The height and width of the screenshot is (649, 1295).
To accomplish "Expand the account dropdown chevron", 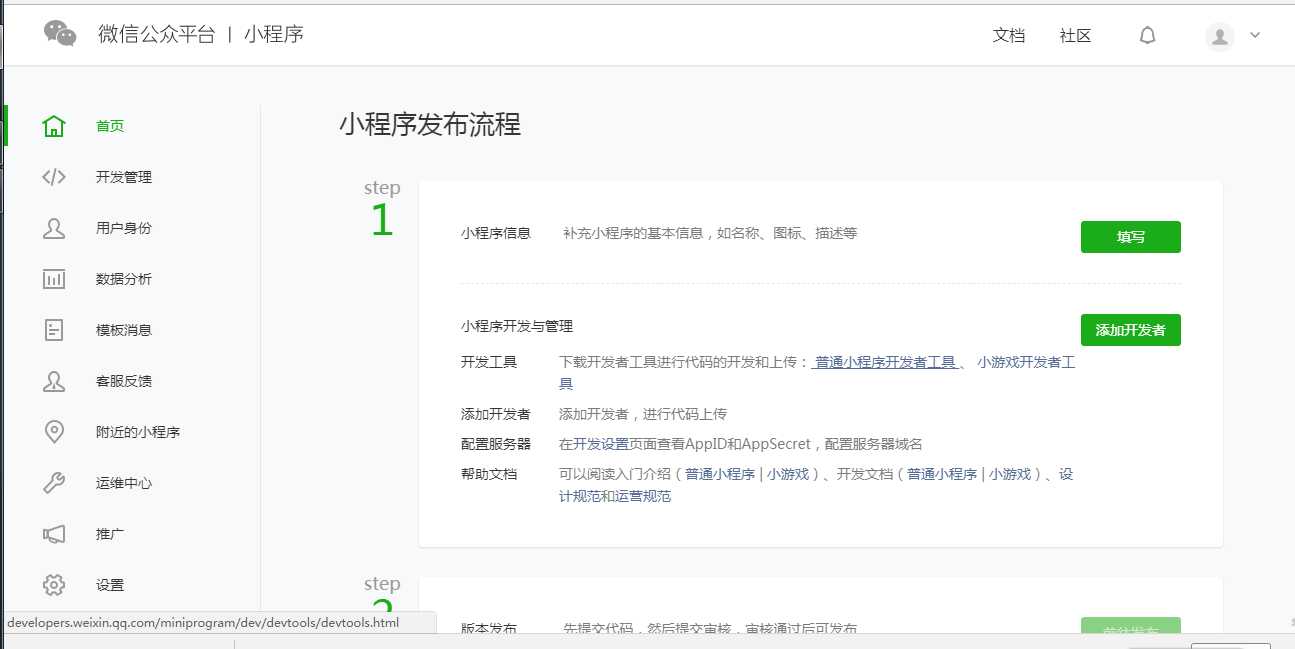I will (1255, 35).
